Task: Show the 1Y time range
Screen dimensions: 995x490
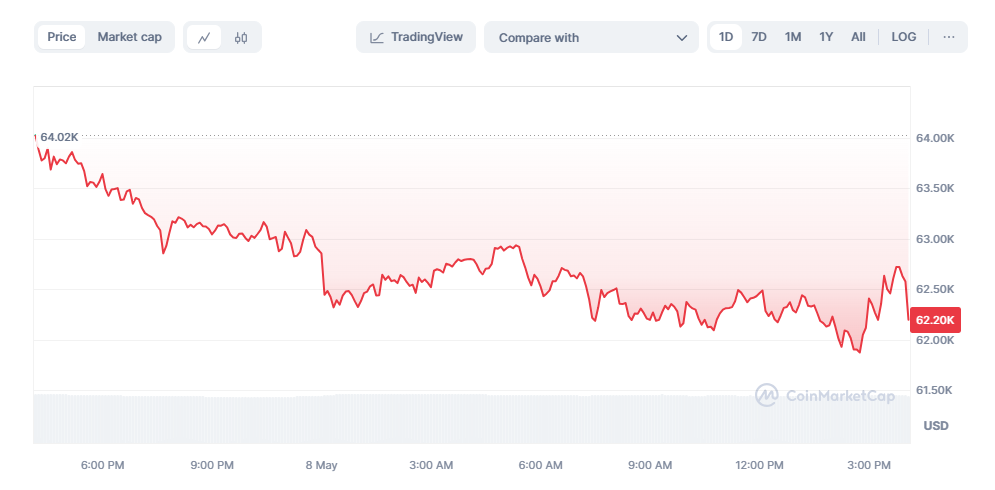Action: 826,37
